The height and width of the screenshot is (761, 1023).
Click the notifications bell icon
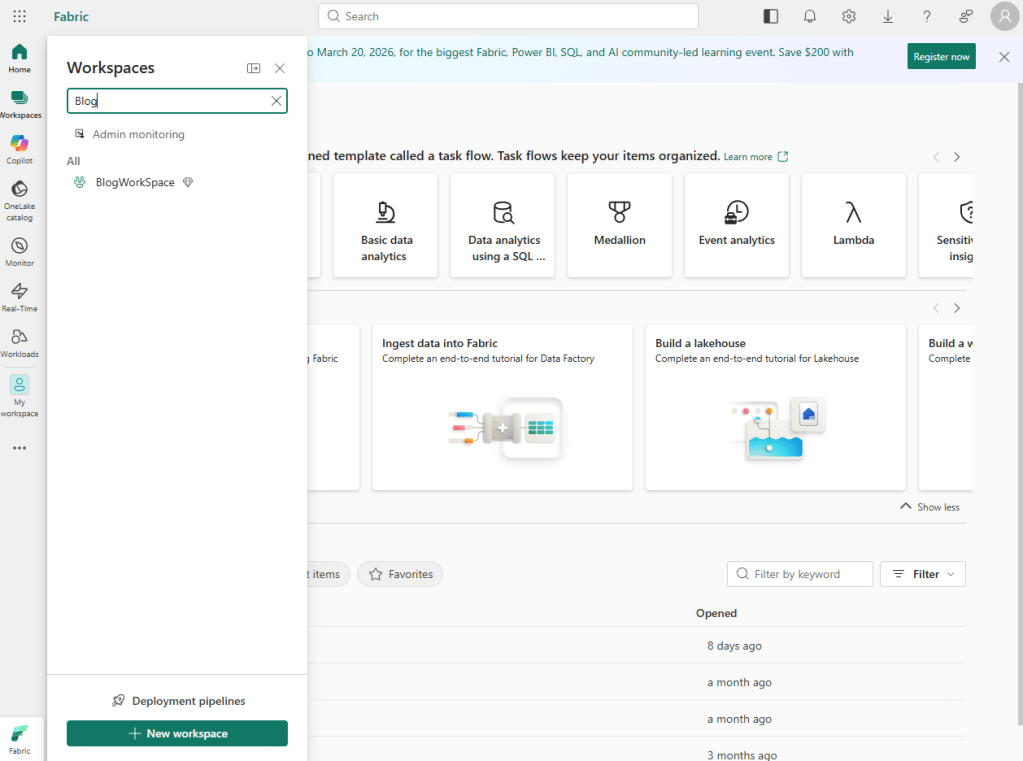[810, 16]
